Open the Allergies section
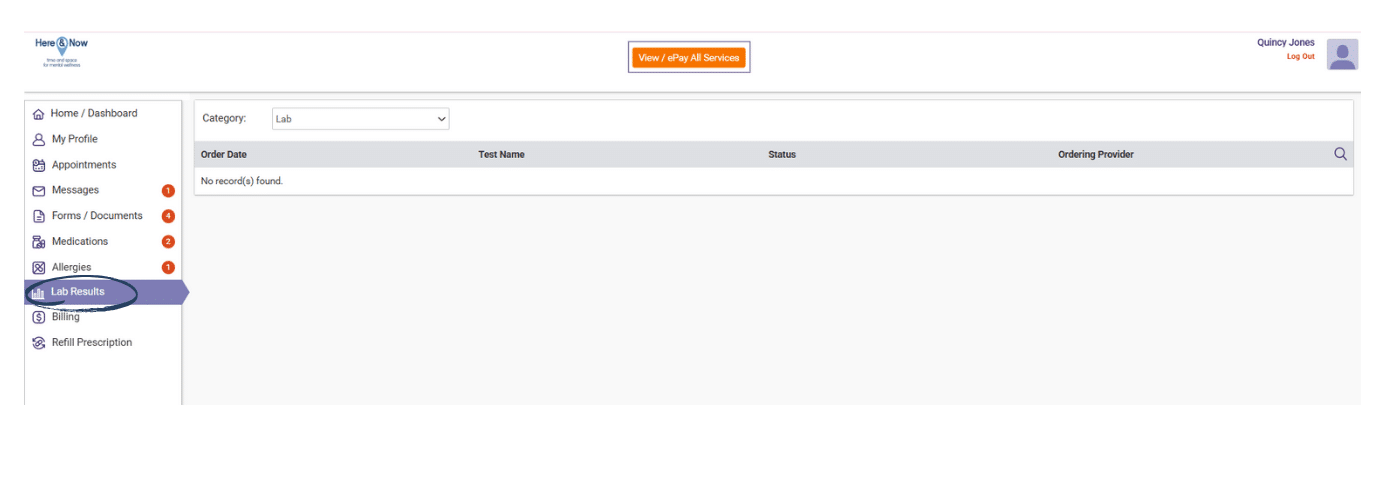This screenshot has width=1400, height=500. 71,267
